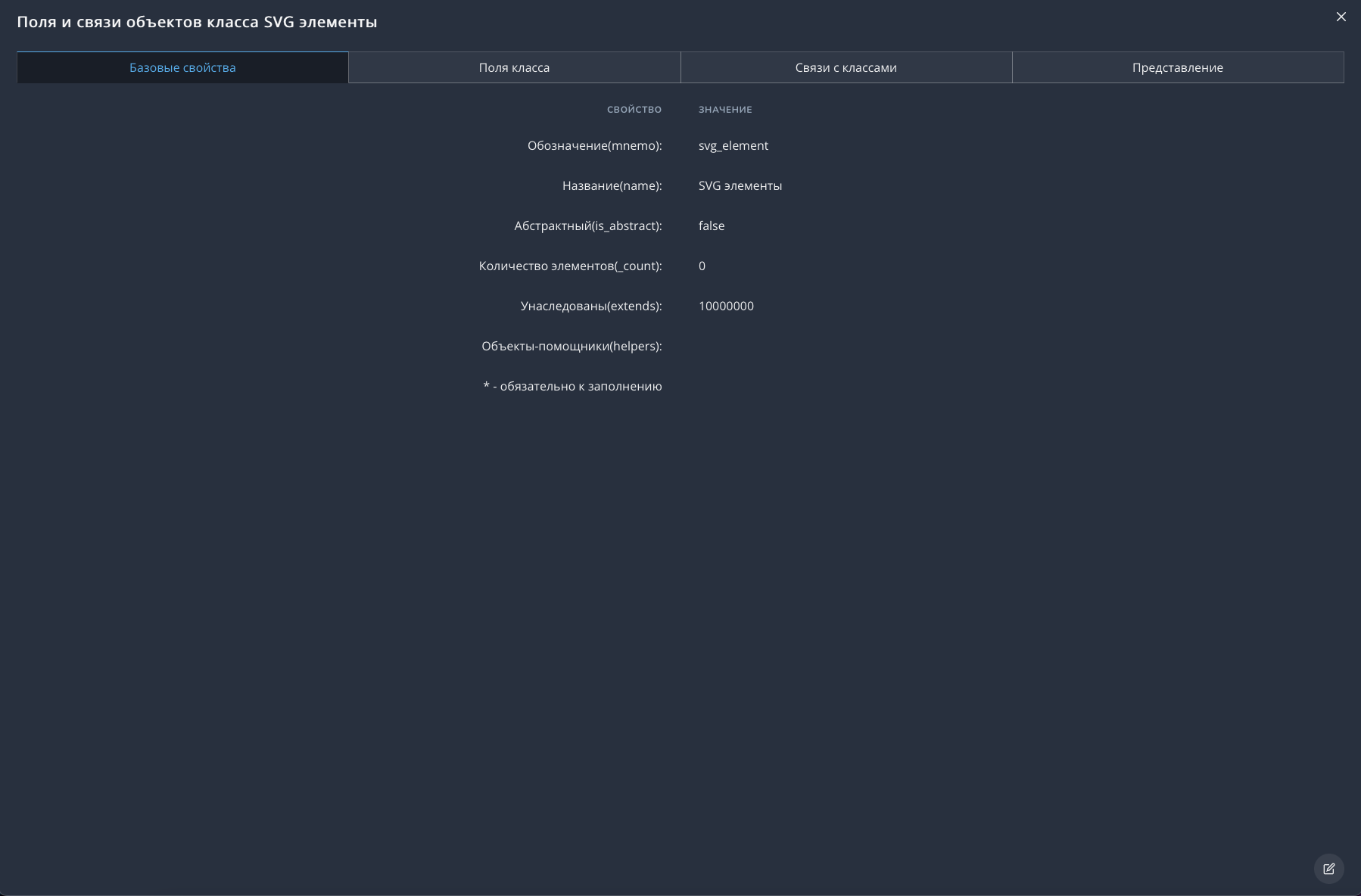Image resolution: width=1361 pixels, height=896 pixels.
Task: Click the Абстрактный(is_abstract) label
Action: (x=587, y=226)
